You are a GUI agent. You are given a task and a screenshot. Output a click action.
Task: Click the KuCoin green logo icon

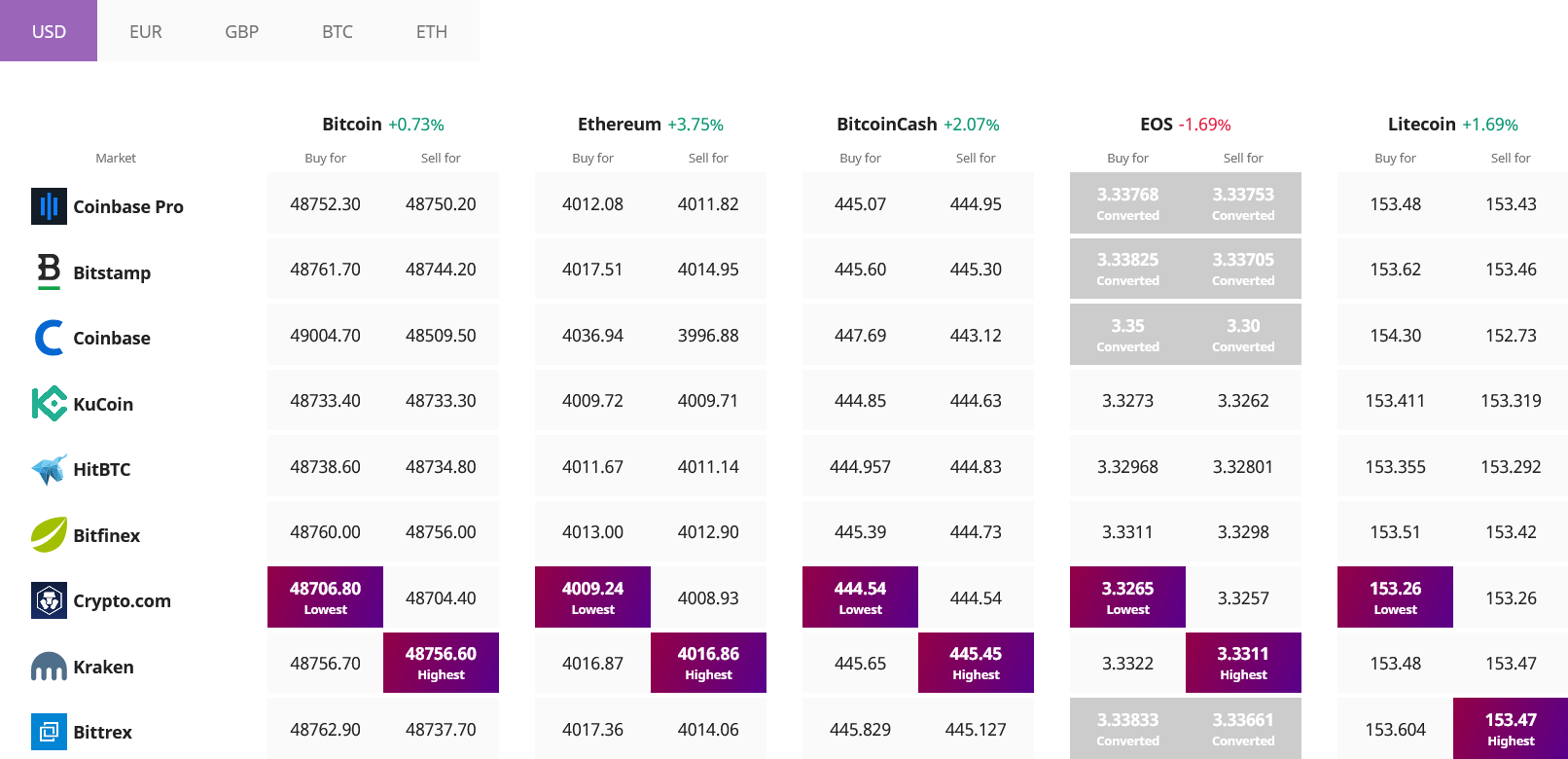[49, 403]
